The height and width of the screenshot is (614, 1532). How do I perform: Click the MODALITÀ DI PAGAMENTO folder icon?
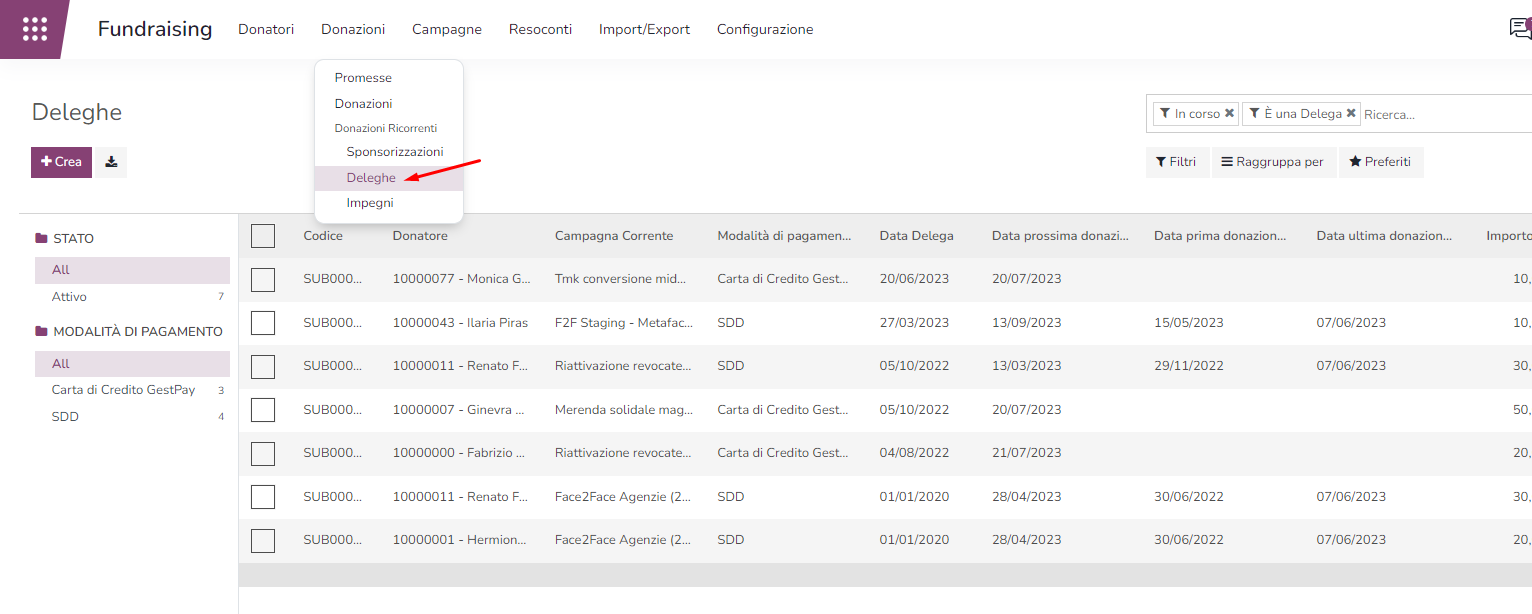click(41, 332)
